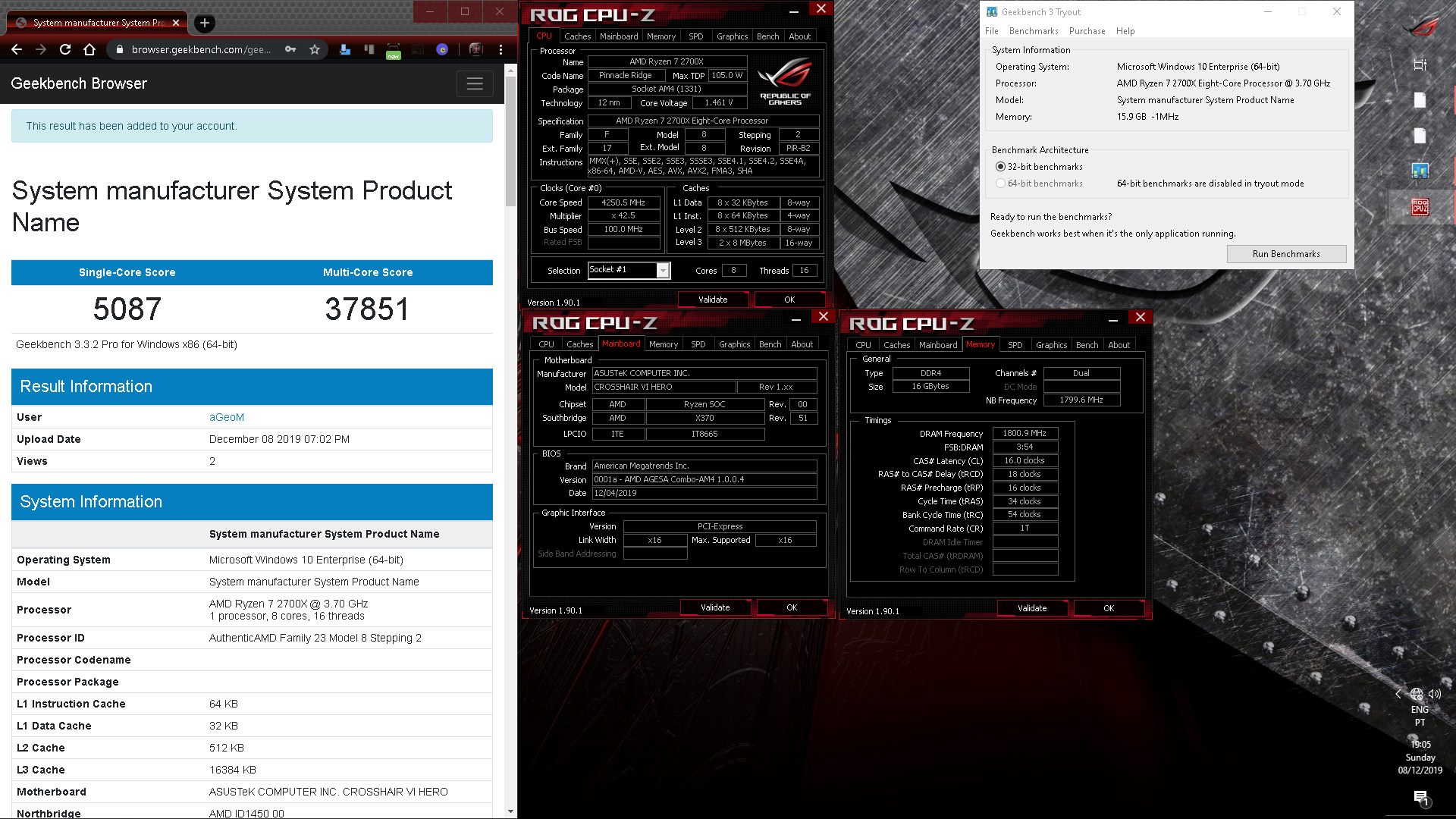
Task: Select 64-bit benchmarks radio button
Action: point(1000,184)
